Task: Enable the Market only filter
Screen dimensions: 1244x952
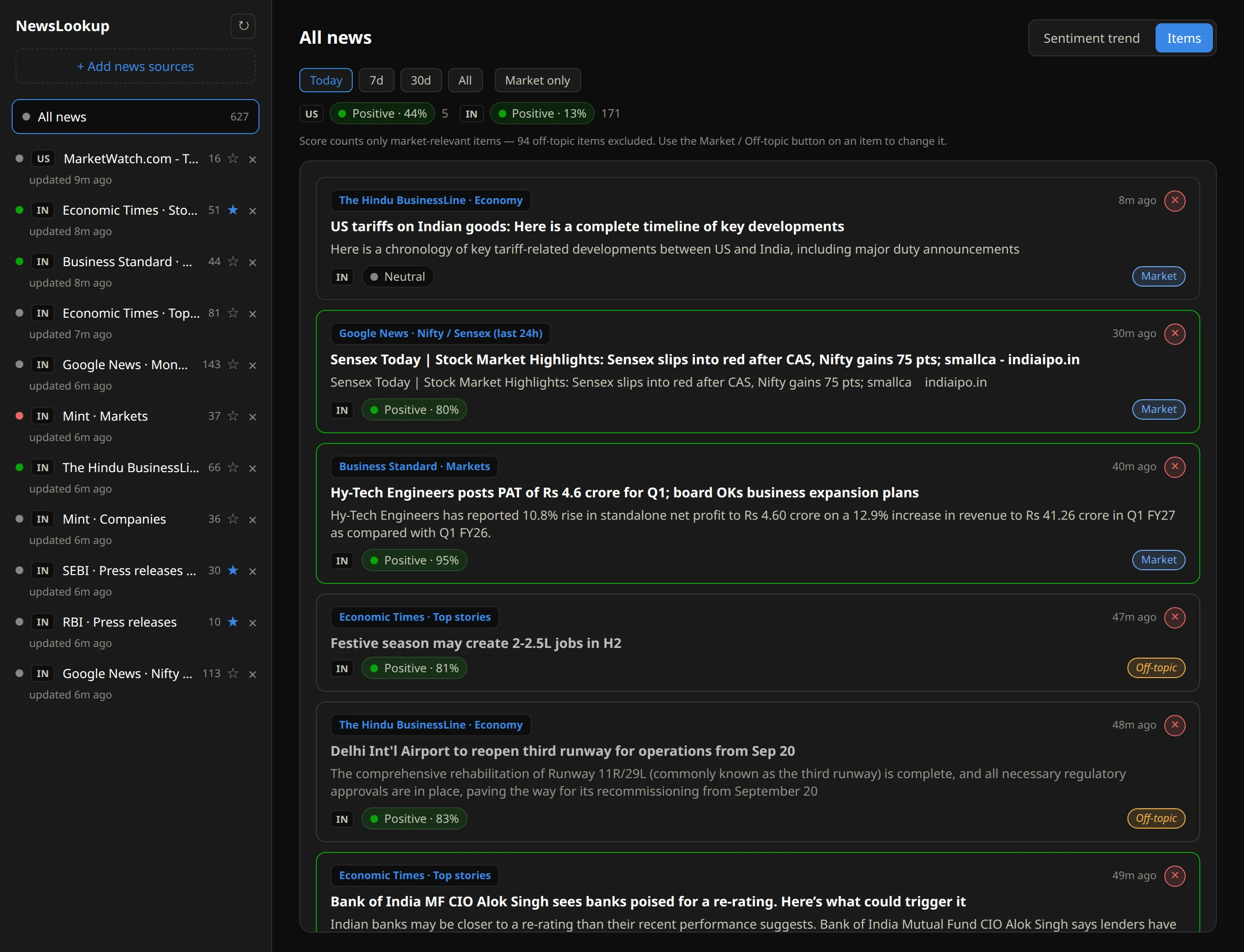Action: (x=537, y=81)
